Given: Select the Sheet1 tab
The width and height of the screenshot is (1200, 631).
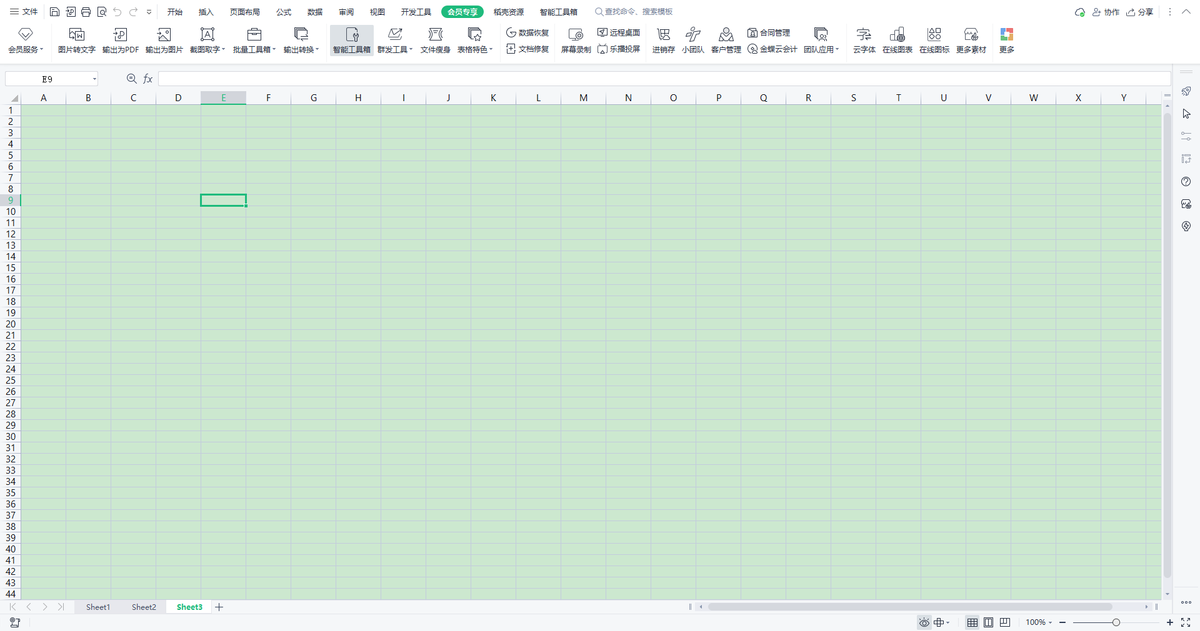Looking at the screenshot, I should [x=98, y=607].
